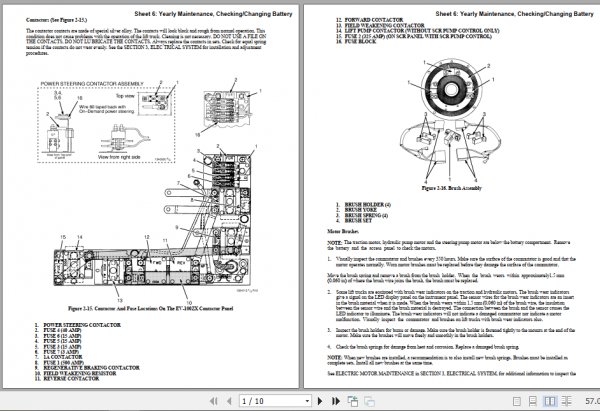Select the two-page facing layout
The image size is (600, 411).
pyautogui.click(x=550, y=401)
